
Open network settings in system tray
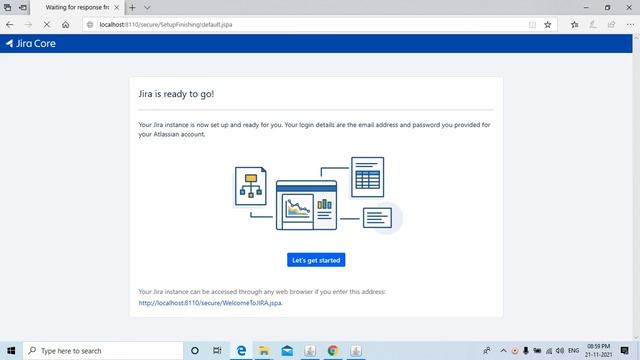(549, 351)
